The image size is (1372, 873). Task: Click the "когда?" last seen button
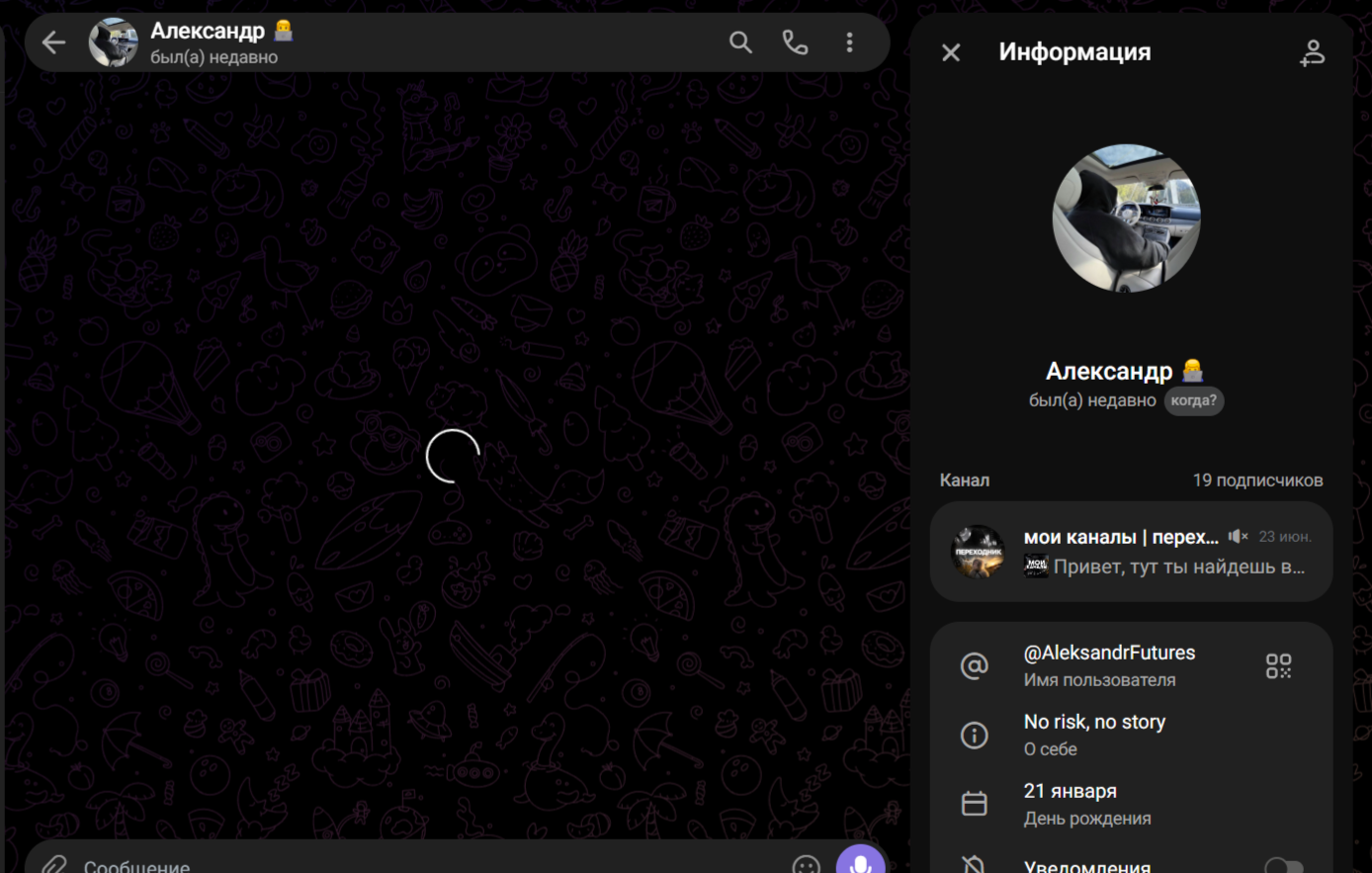click(x=1194, y=400)
